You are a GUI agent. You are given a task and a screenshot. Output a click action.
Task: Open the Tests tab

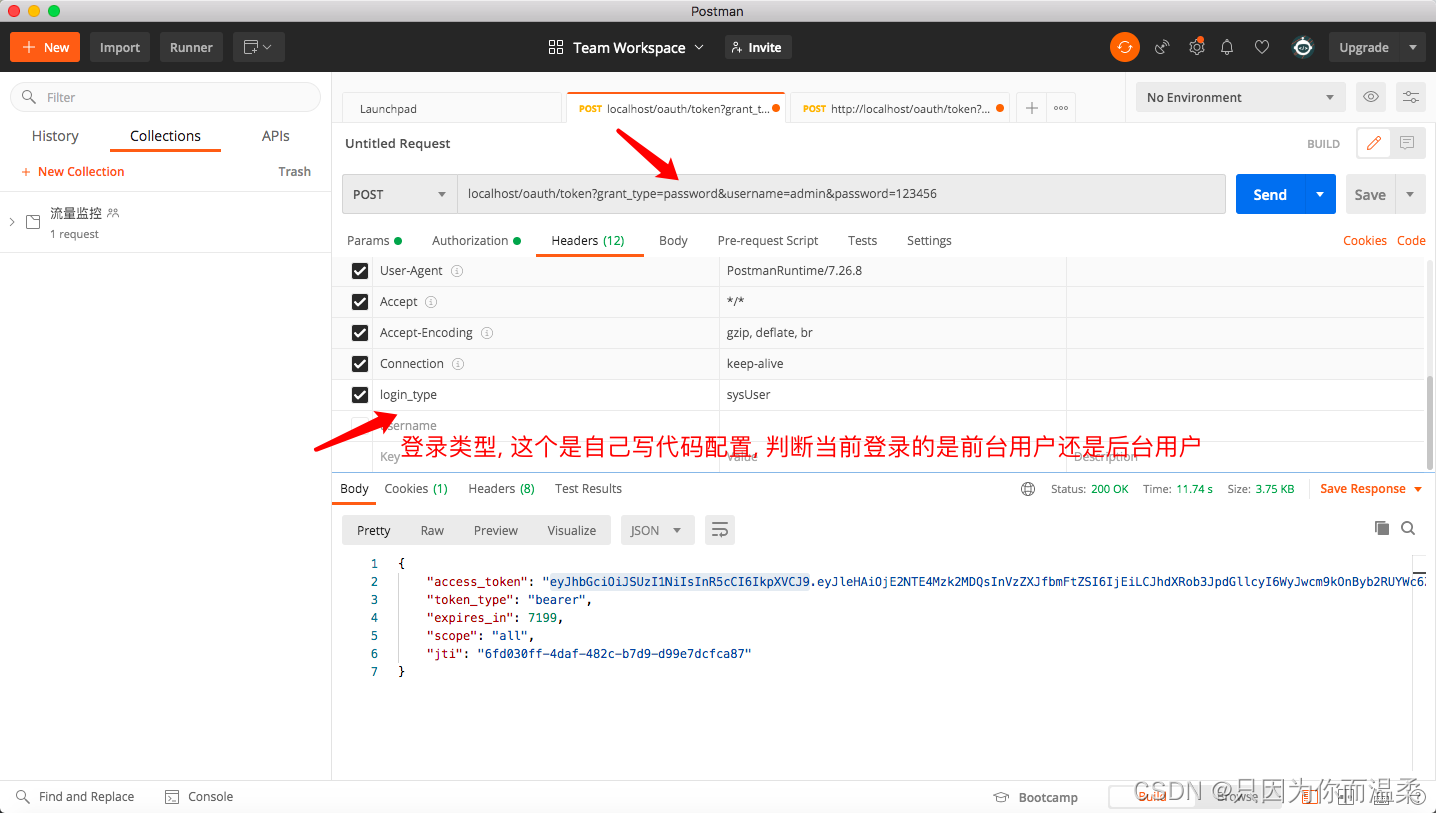pyautogui.click(x=862, y=241)
